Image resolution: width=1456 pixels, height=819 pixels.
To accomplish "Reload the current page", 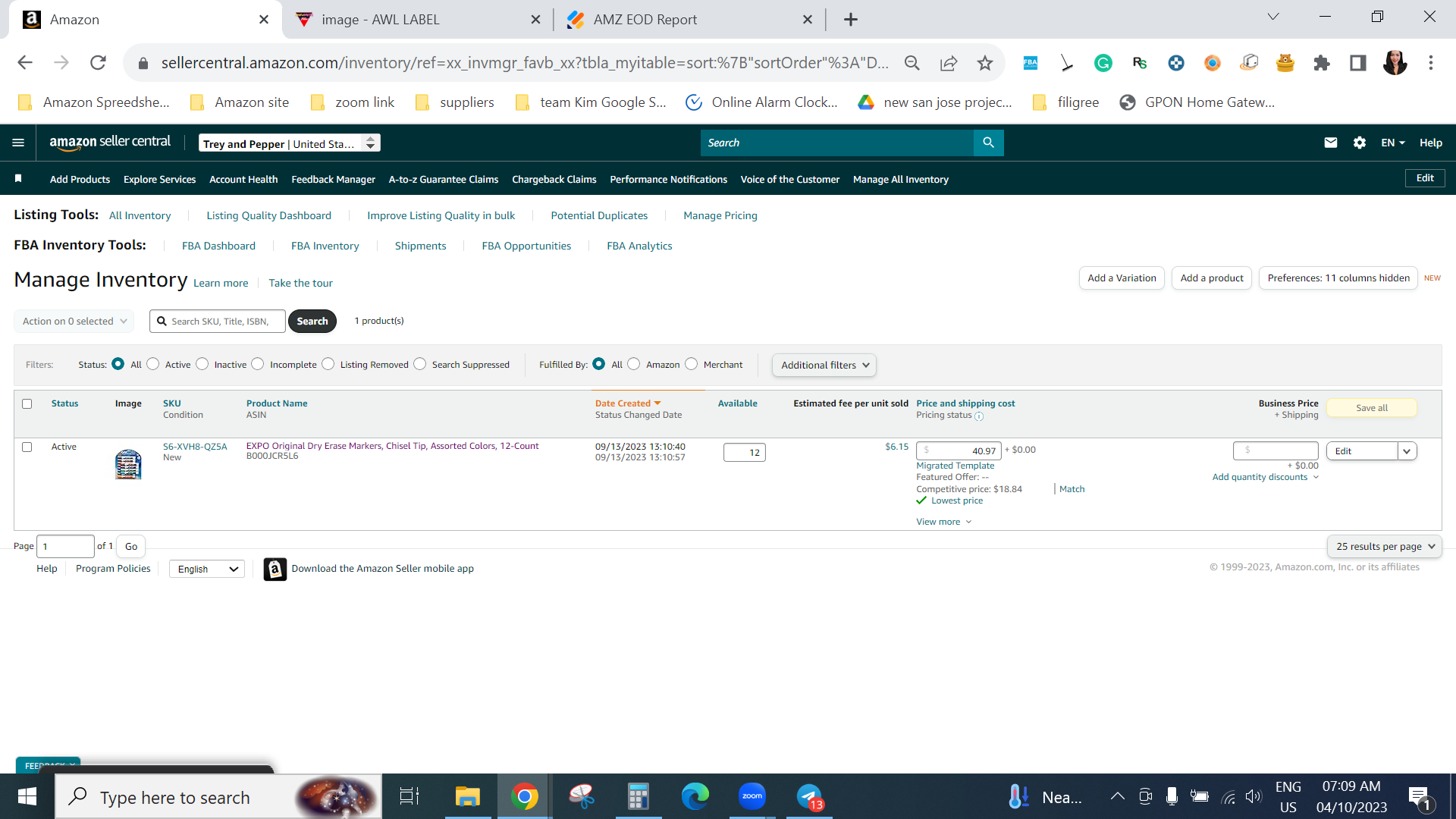I will pos(98,63).
